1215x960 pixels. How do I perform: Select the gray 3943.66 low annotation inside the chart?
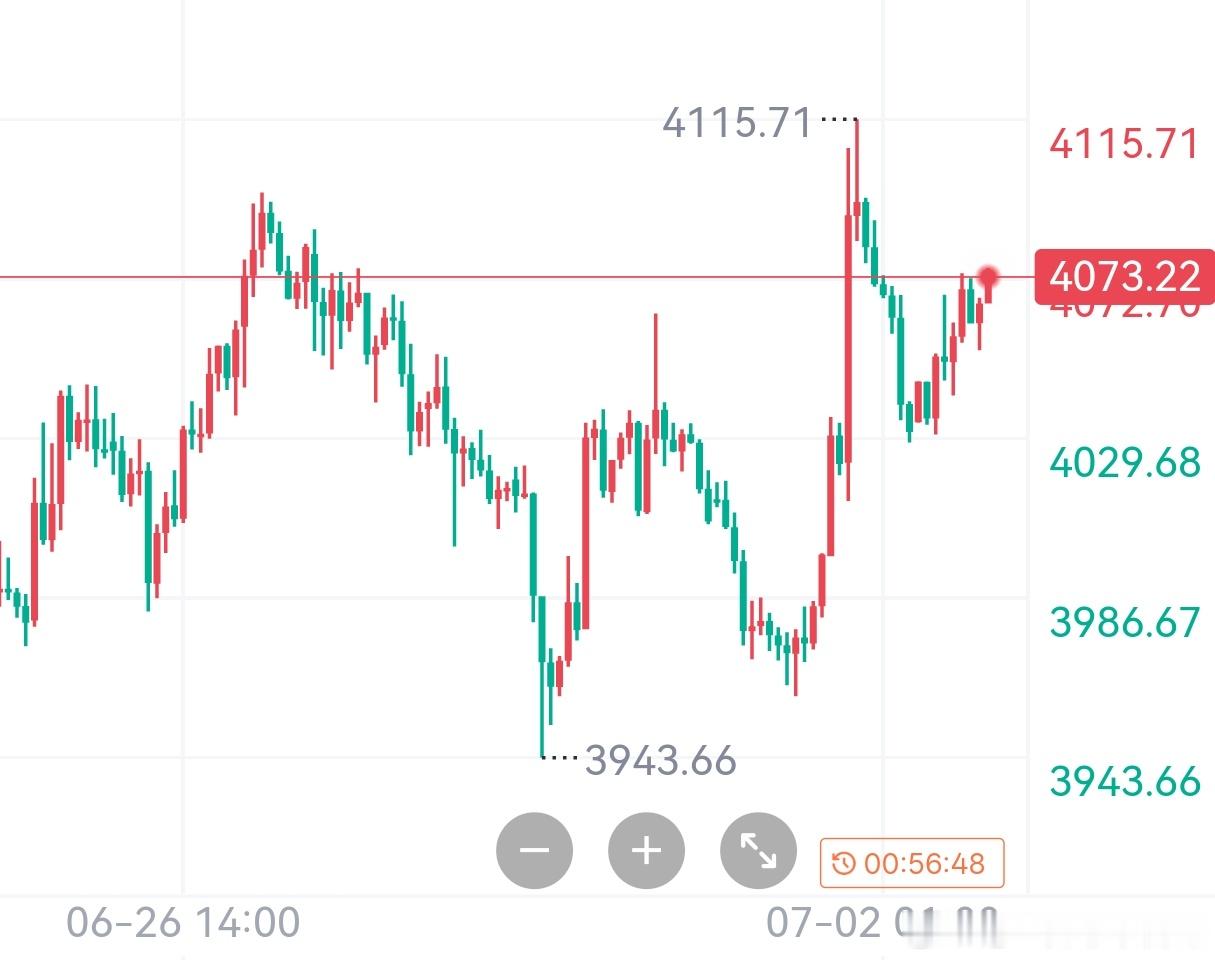pos(660,761)
